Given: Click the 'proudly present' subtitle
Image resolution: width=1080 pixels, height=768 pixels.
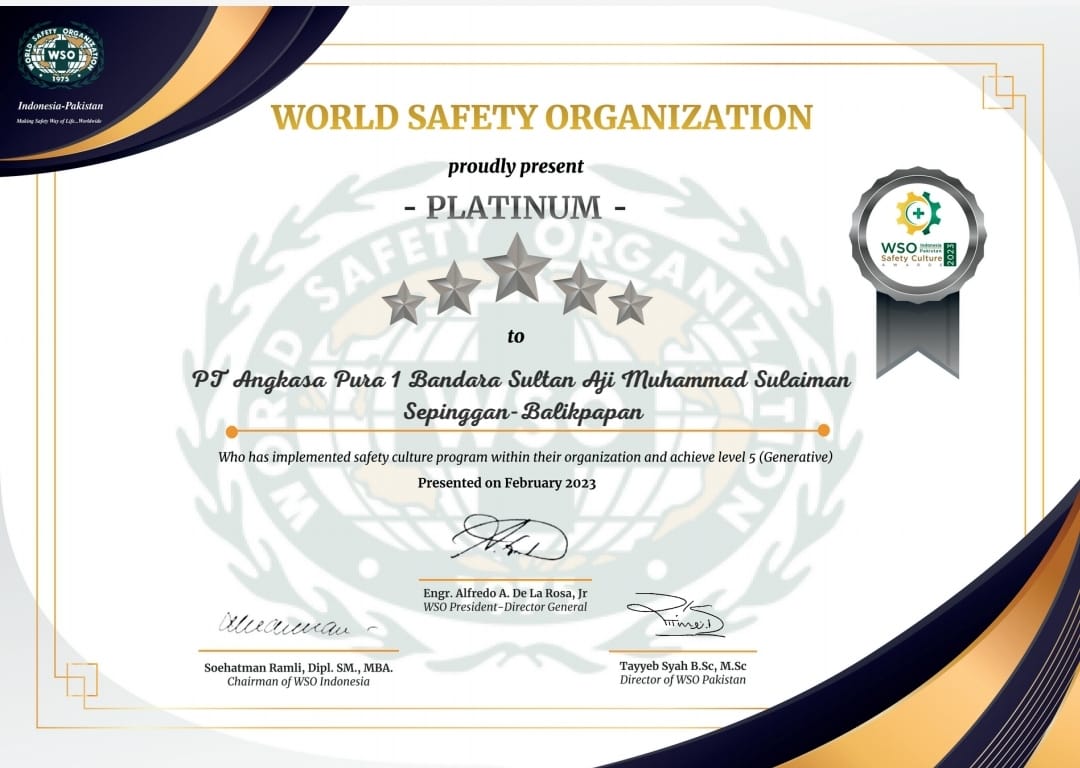Looking at the screenshot, I should coord(515,166).
